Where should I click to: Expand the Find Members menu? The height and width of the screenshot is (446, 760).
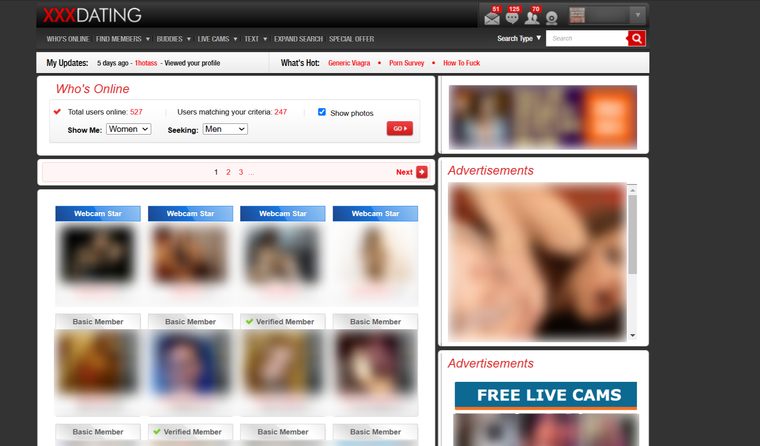click(123, 39)
